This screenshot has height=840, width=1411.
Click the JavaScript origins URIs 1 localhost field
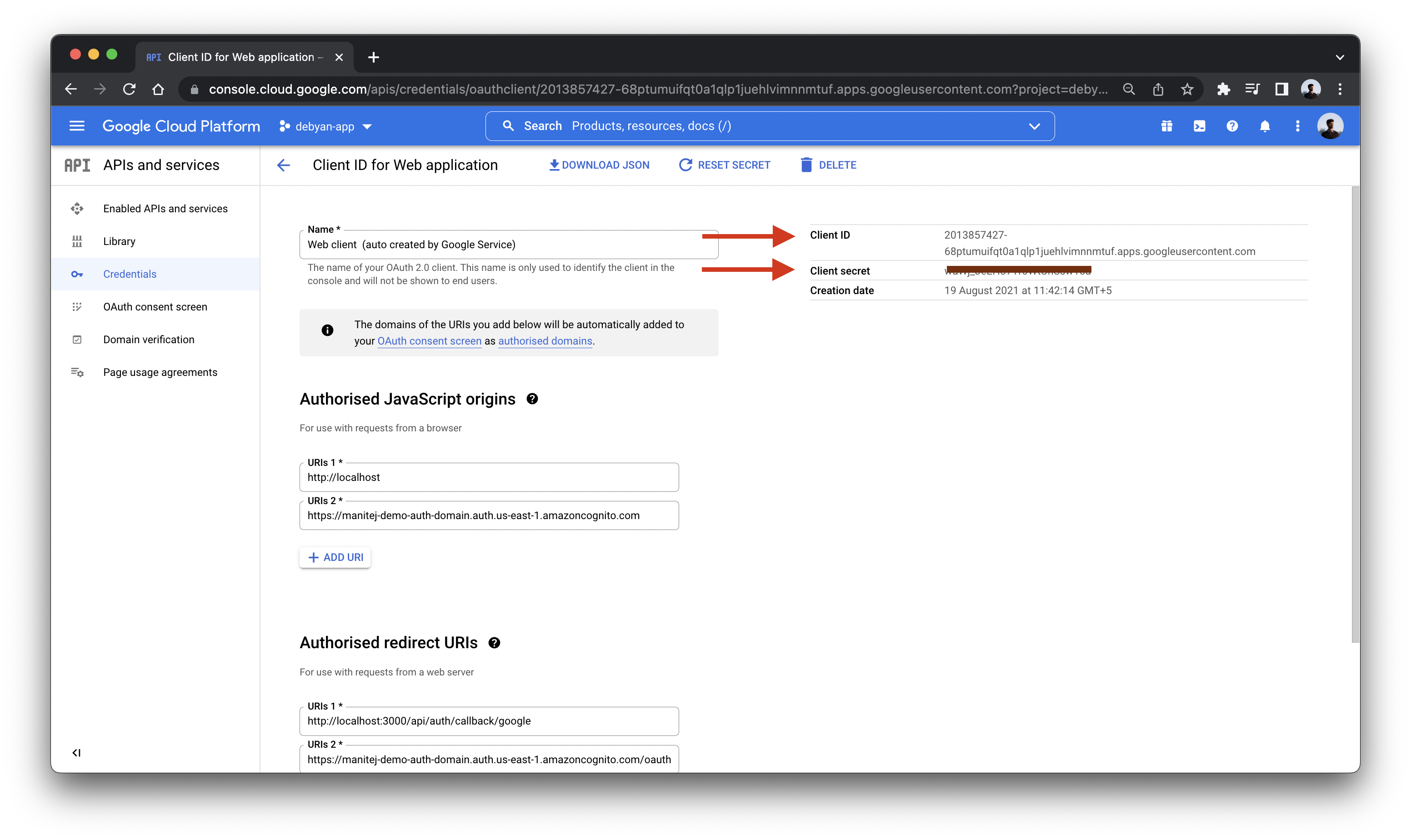click(489, 477)
